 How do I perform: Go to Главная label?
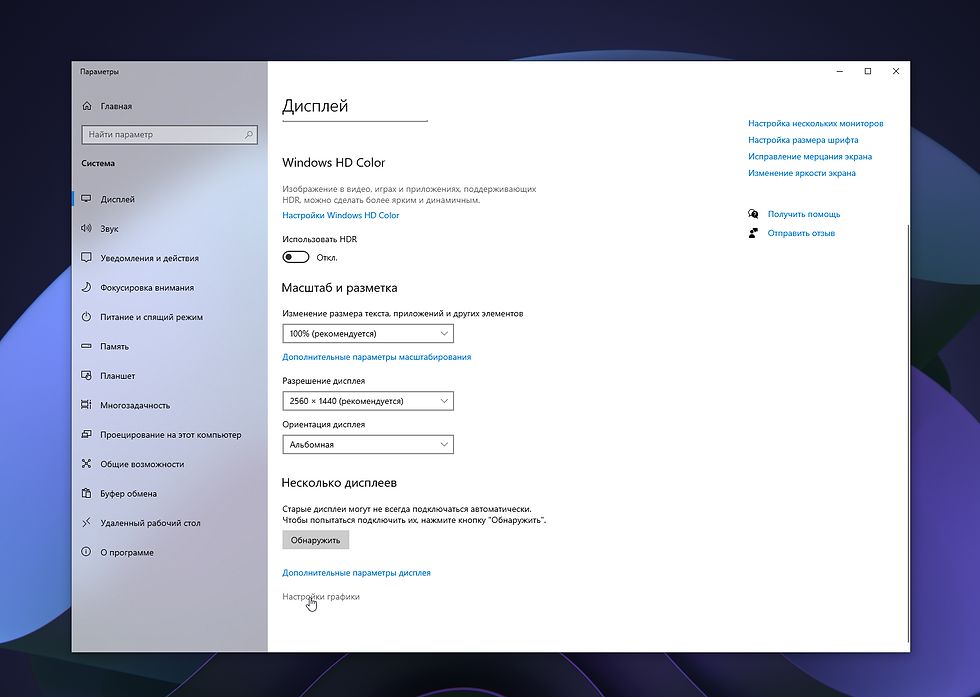tap(116, 106)
